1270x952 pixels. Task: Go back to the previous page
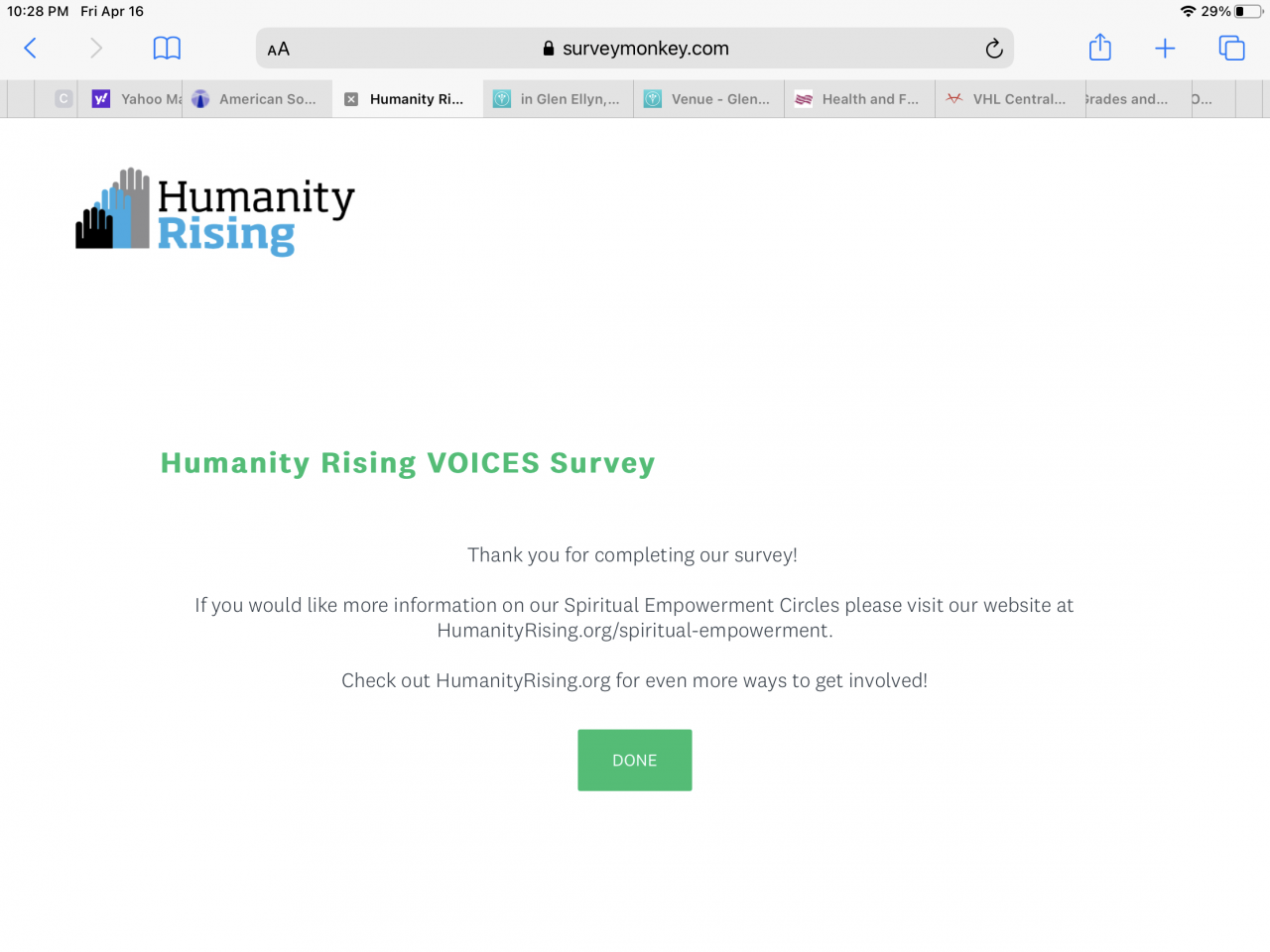click(31, 49)
